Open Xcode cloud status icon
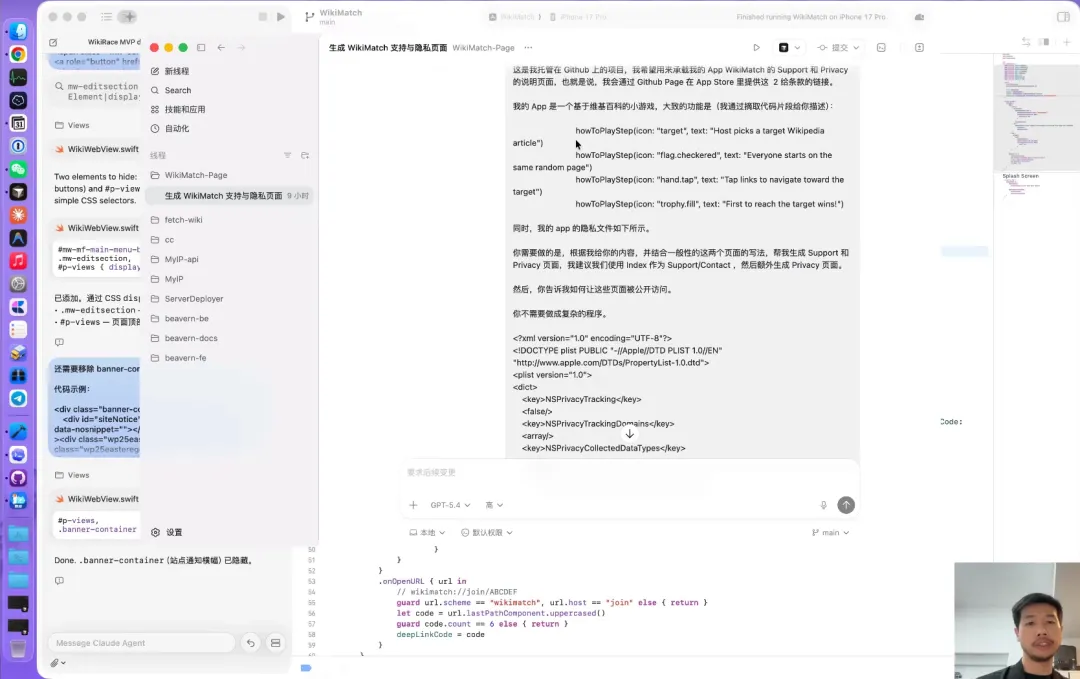1080x679 pixels. click(x=920, y=17)
